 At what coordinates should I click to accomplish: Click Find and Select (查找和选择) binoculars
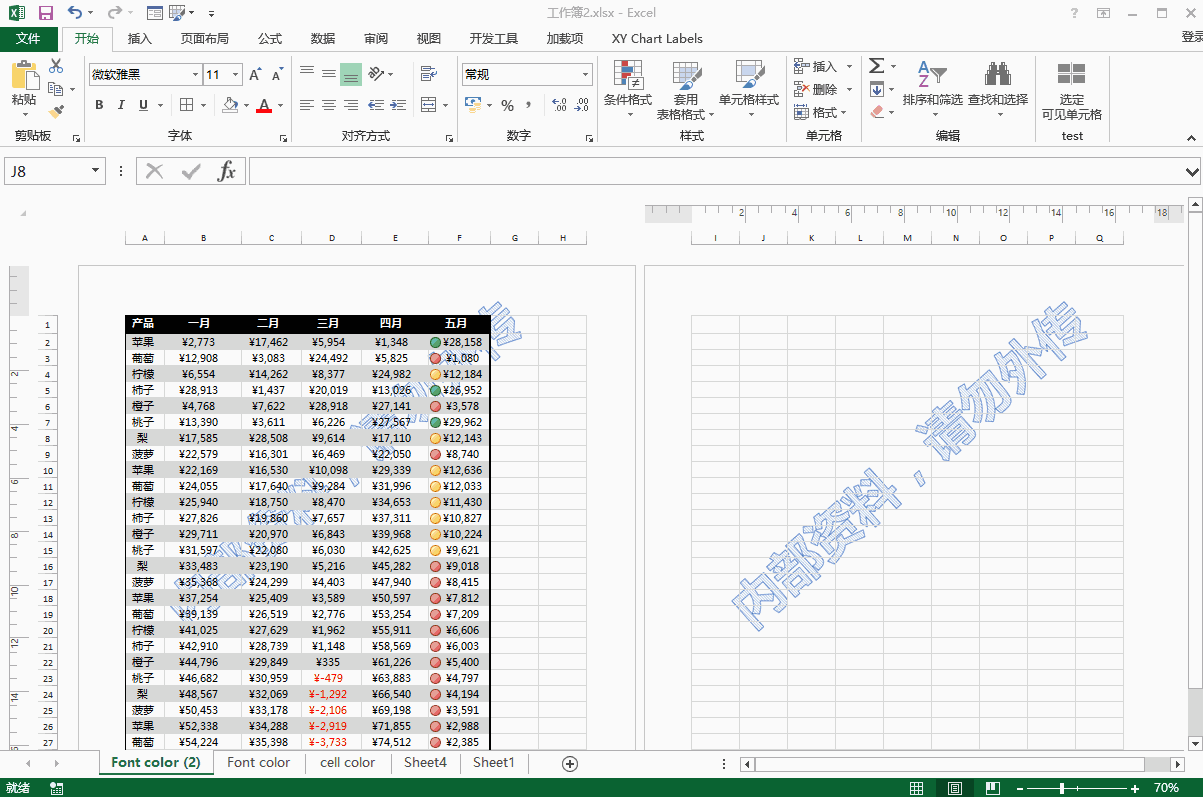[997, 85]
